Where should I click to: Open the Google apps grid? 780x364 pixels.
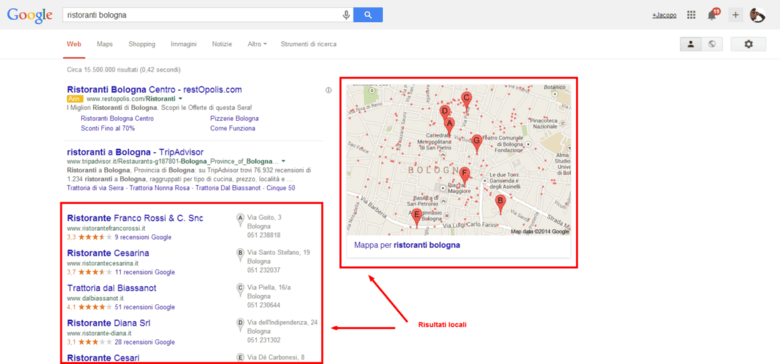691,15
